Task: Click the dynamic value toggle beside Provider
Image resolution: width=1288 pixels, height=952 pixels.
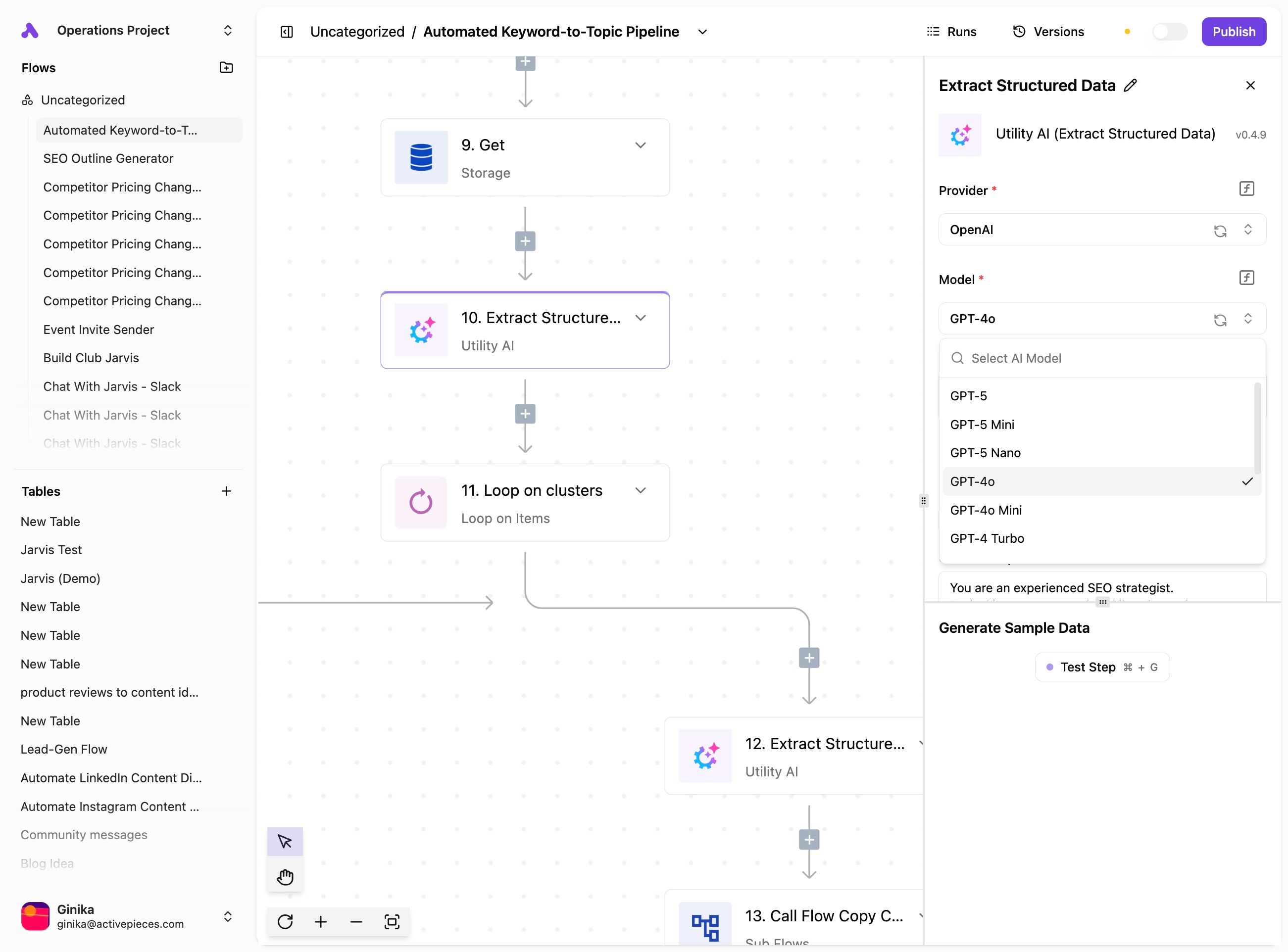Action: coord(1246,189)
